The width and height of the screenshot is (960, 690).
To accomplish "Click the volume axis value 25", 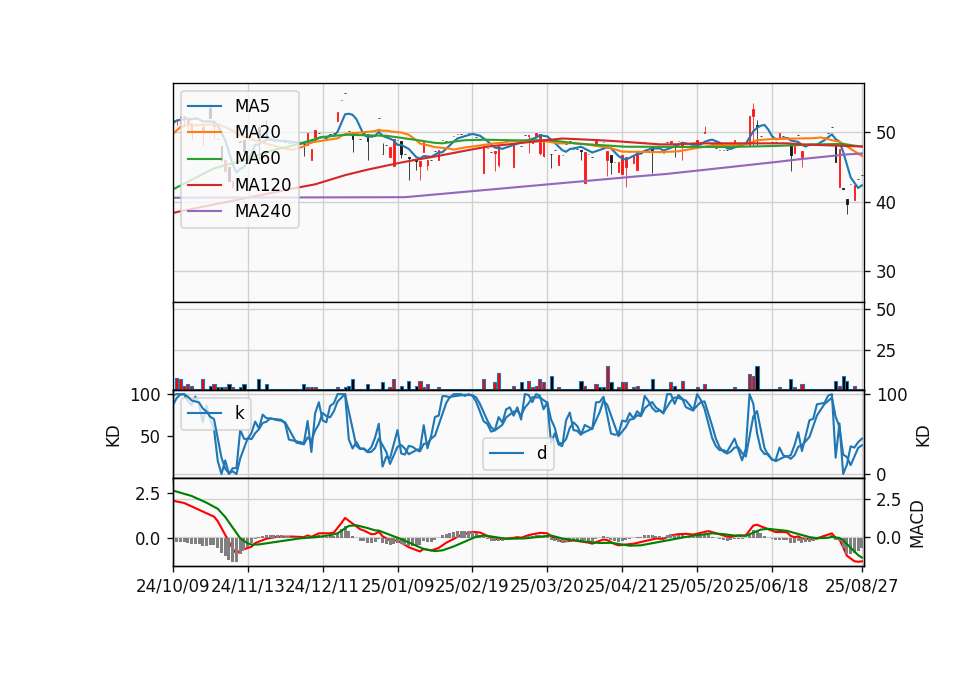I will 885,351.
